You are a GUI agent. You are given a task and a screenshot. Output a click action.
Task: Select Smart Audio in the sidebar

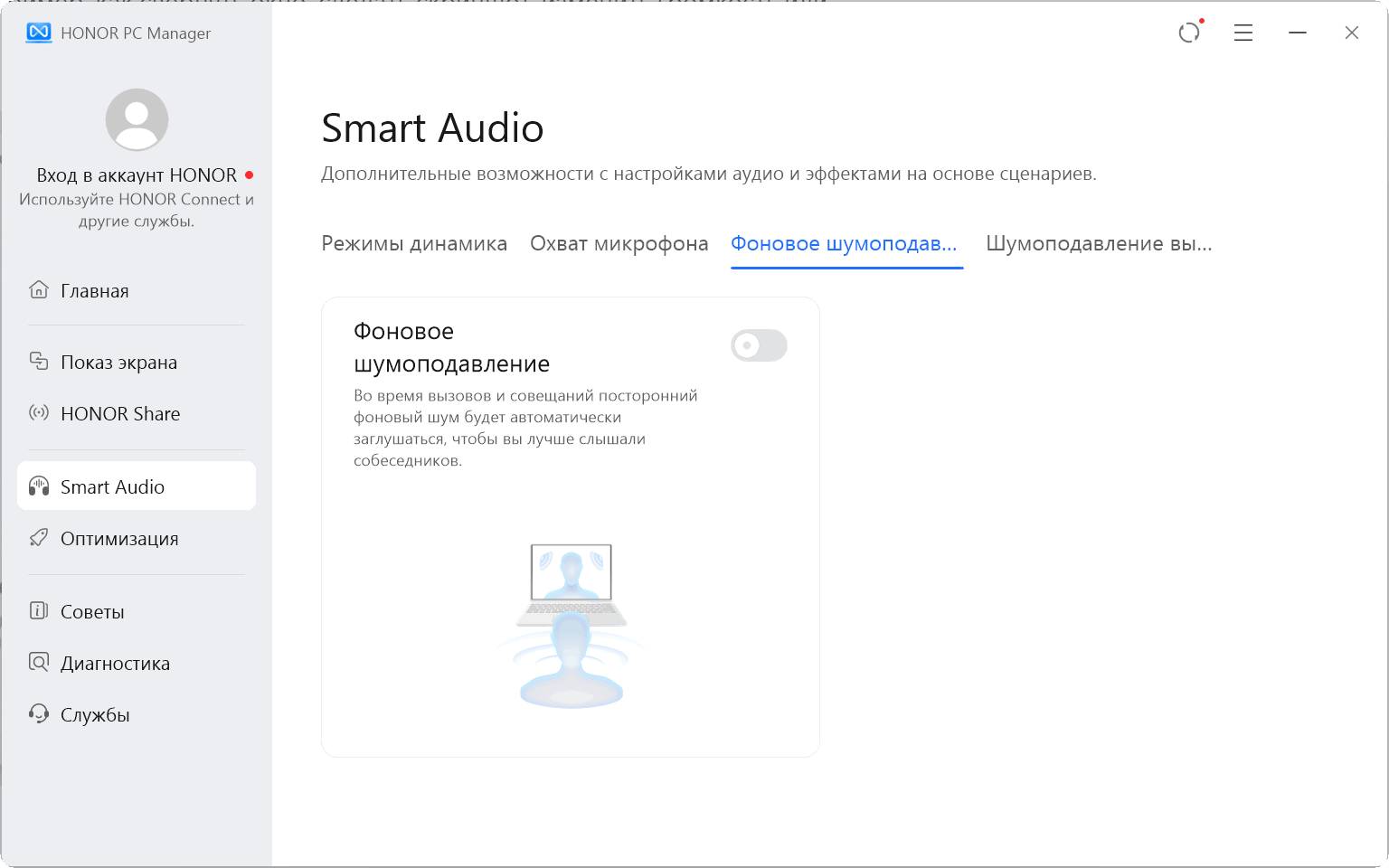(x=137, y=486)
